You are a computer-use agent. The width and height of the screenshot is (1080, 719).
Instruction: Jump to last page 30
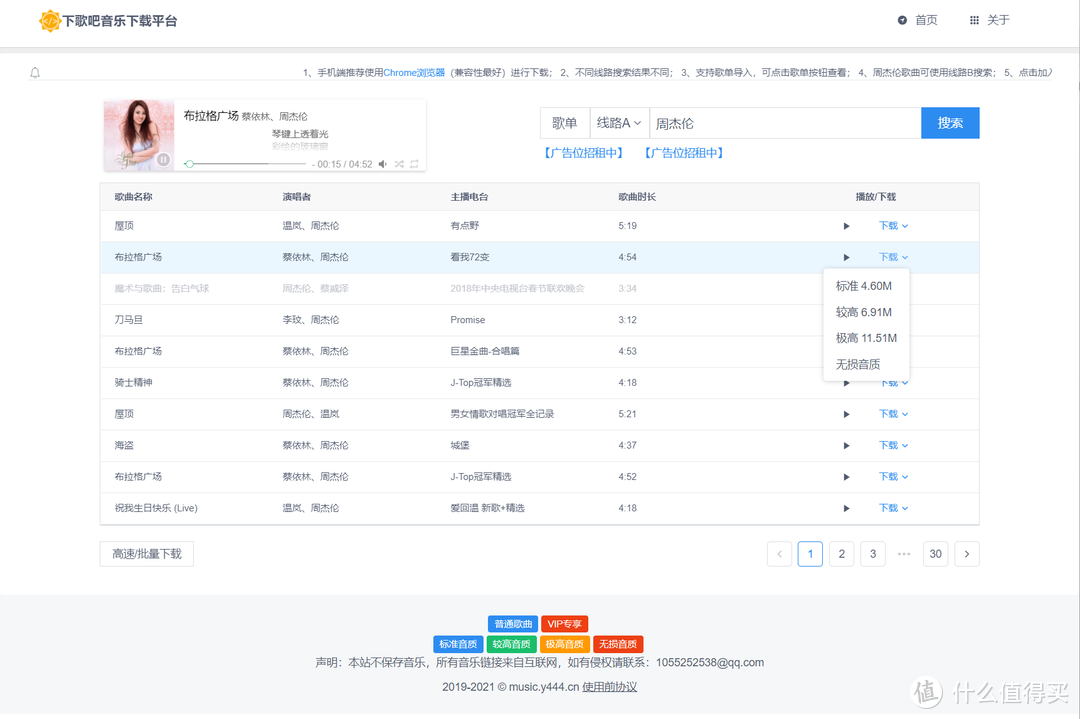tap(935, 554)
